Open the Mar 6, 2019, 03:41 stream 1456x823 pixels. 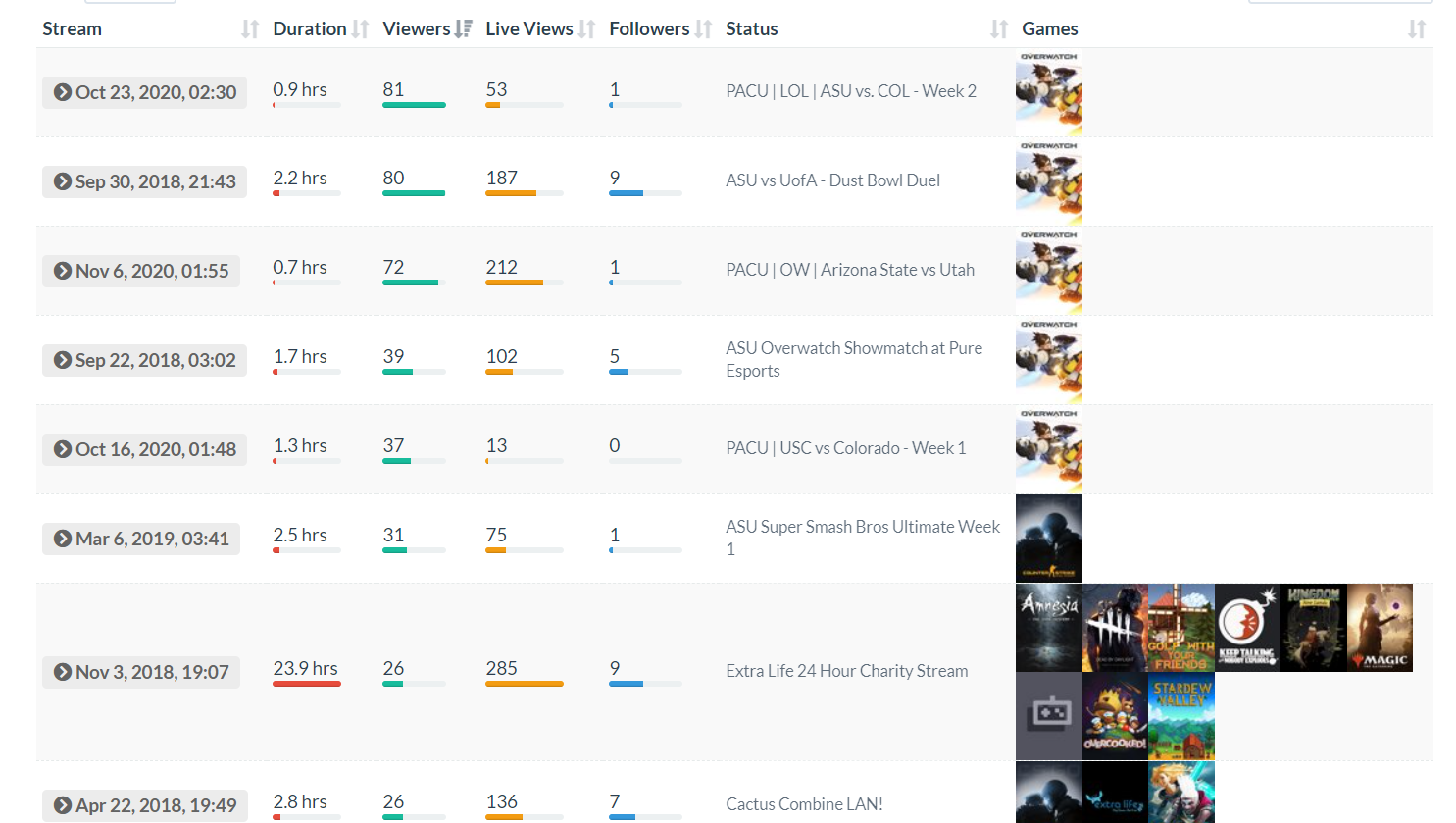tap(141, 539)
